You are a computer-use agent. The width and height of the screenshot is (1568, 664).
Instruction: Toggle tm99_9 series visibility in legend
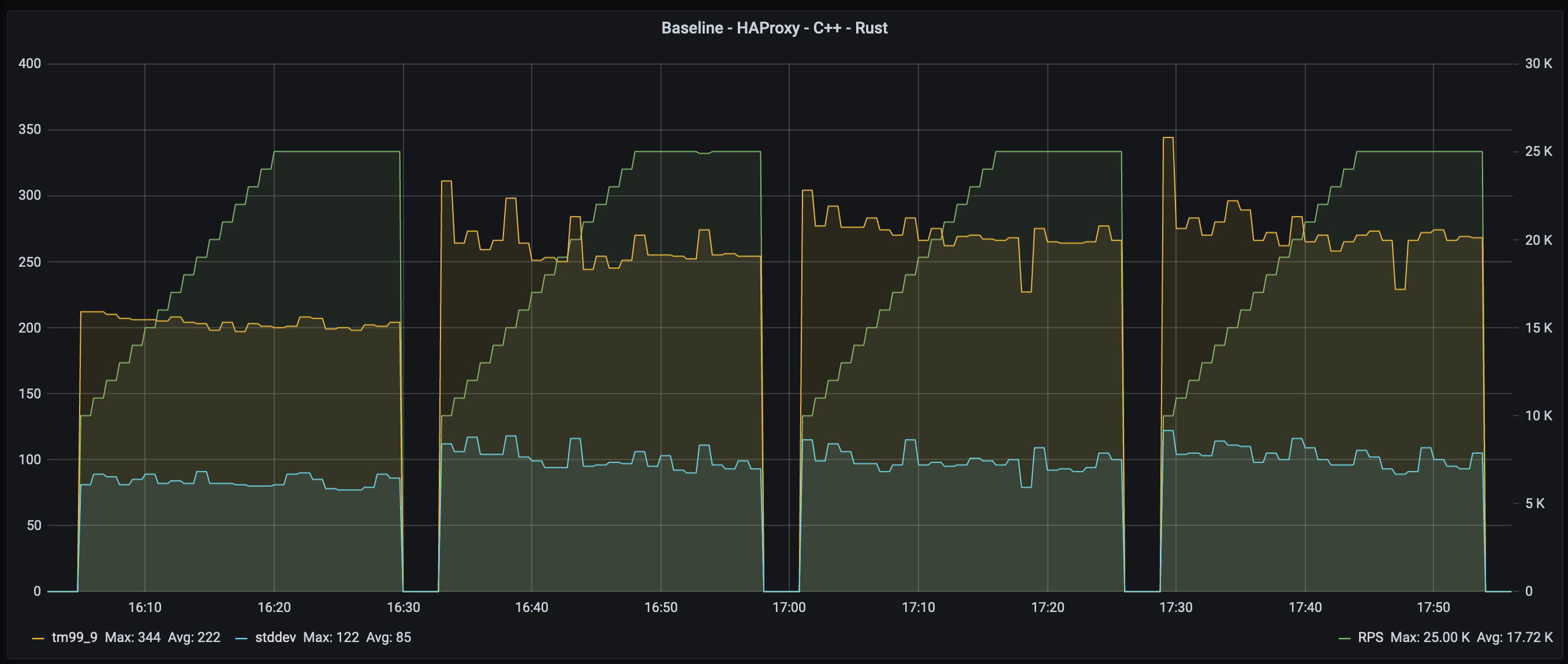(74, 637)
